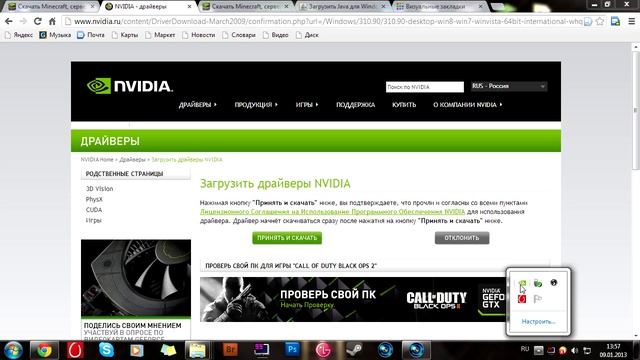Open ПОДДЕРЖКА in the NVIDIA nav bar
The width and height of the screenshot is (640, 360).
click(356, 105)
